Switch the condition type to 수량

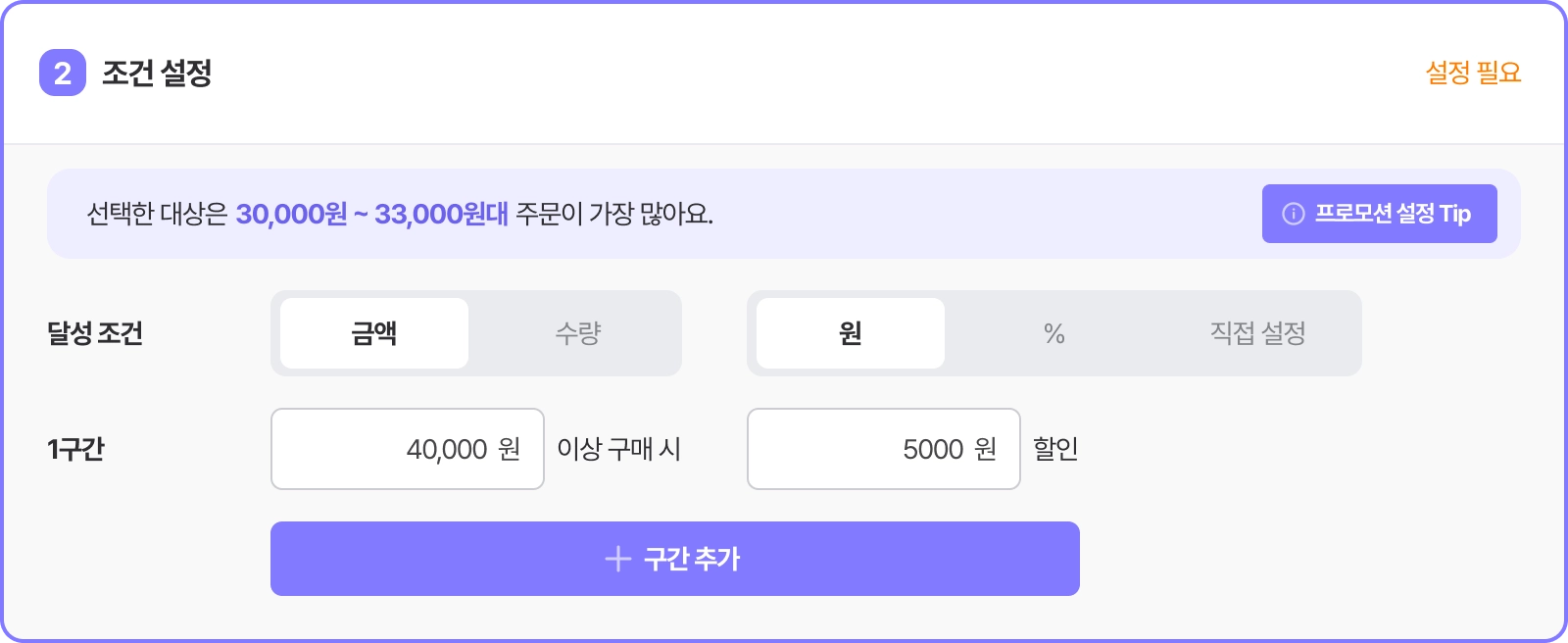578,333
